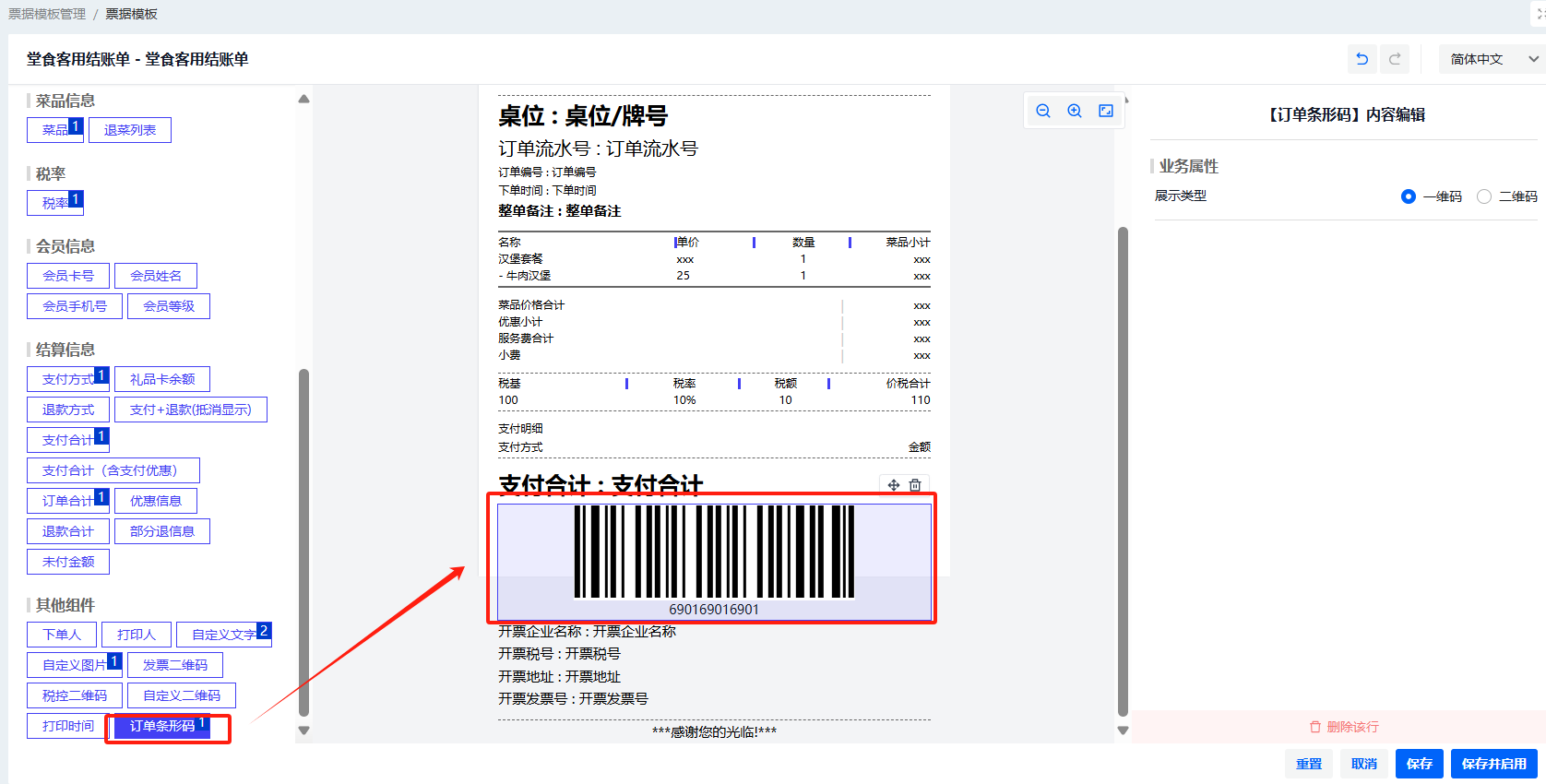
Task: Click the 订单条形码 component button
Action: [x=162, y=726]
